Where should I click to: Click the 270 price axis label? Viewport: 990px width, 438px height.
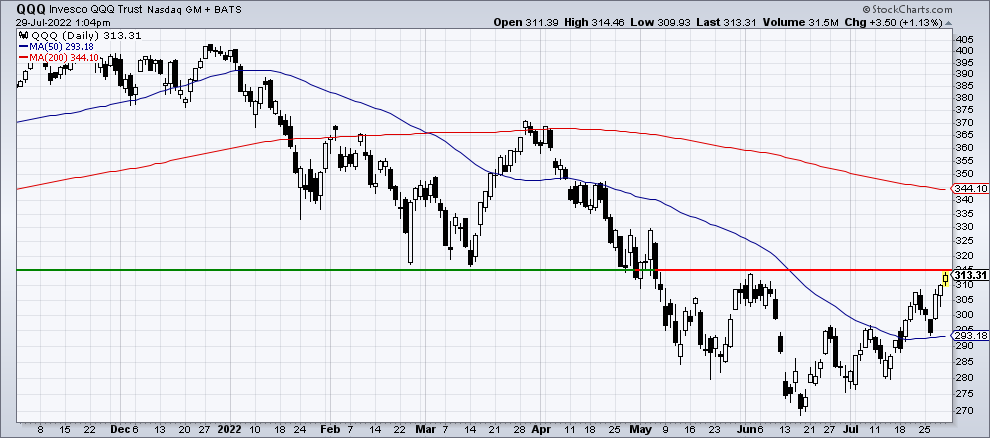pos(963,411)
